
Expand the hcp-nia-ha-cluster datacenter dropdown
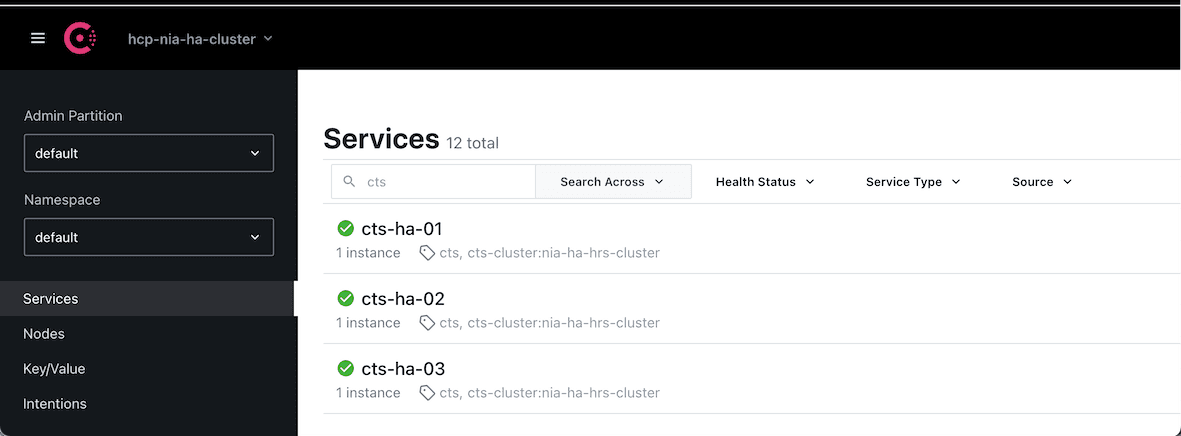point(200,39)
